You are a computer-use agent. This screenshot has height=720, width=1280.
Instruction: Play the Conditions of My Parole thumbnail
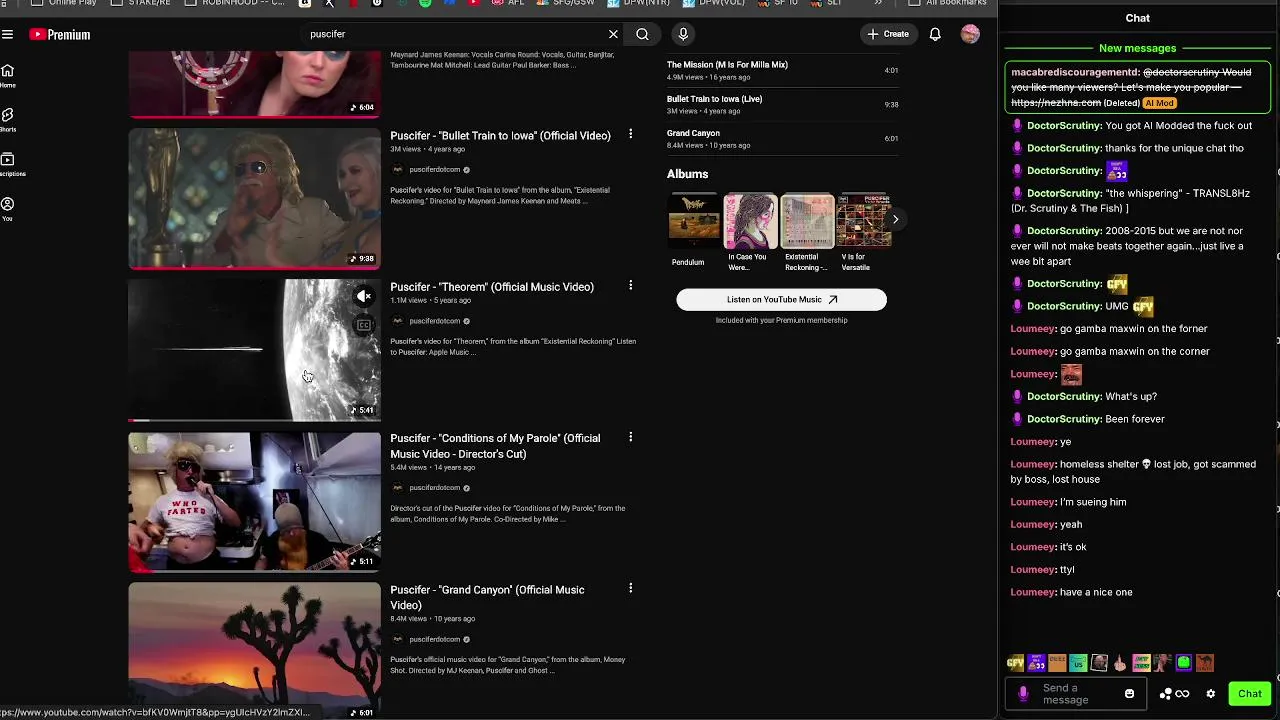point(254,502)
